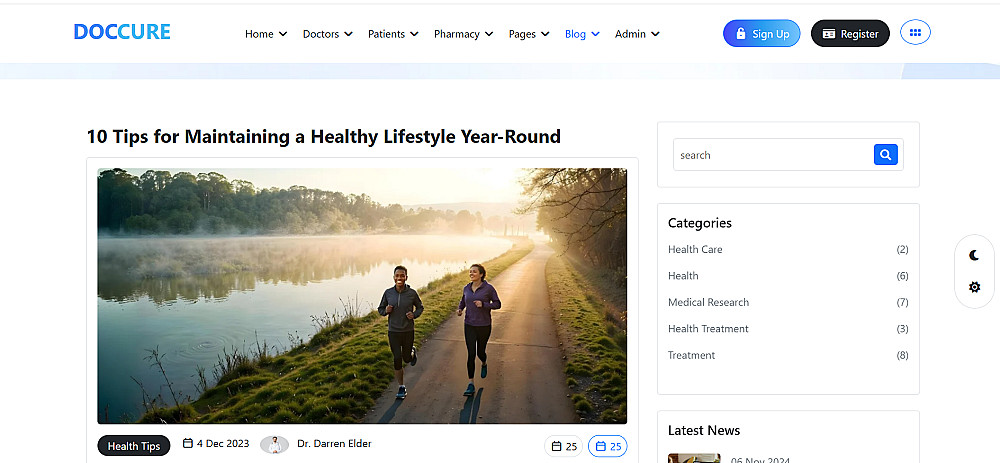
Task: Click the blue search magnifier button
Action: pyautogui.click(x=885, y=154)
